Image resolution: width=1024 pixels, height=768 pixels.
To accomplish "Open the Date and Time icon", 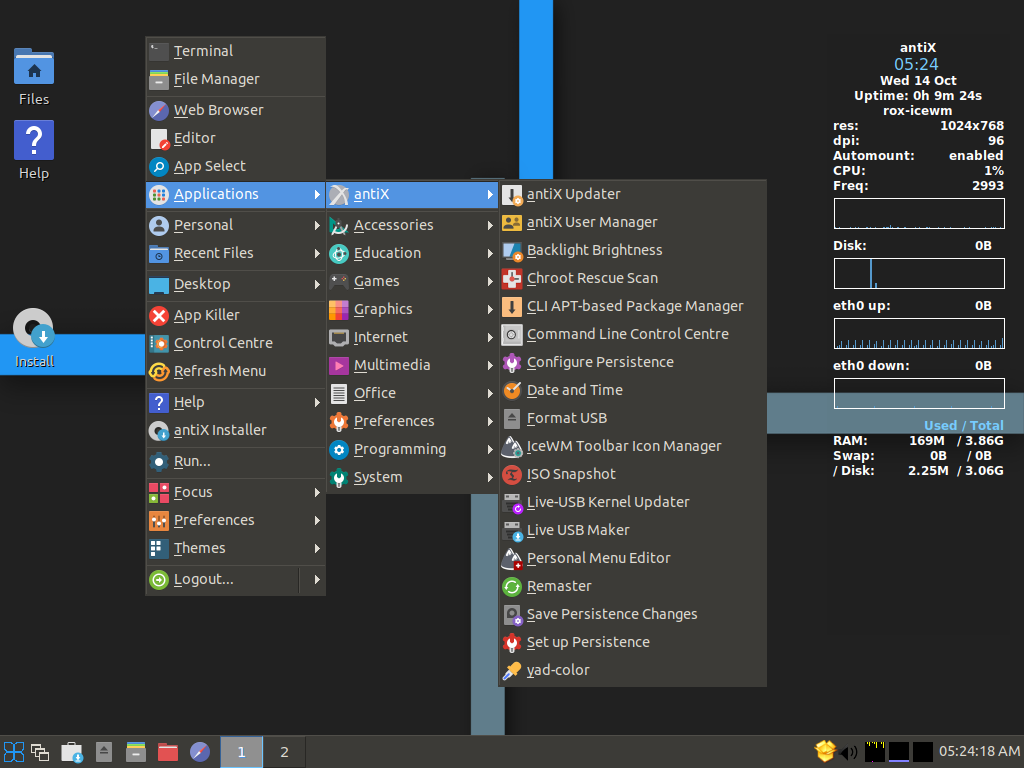I will [x=512, y=391].
